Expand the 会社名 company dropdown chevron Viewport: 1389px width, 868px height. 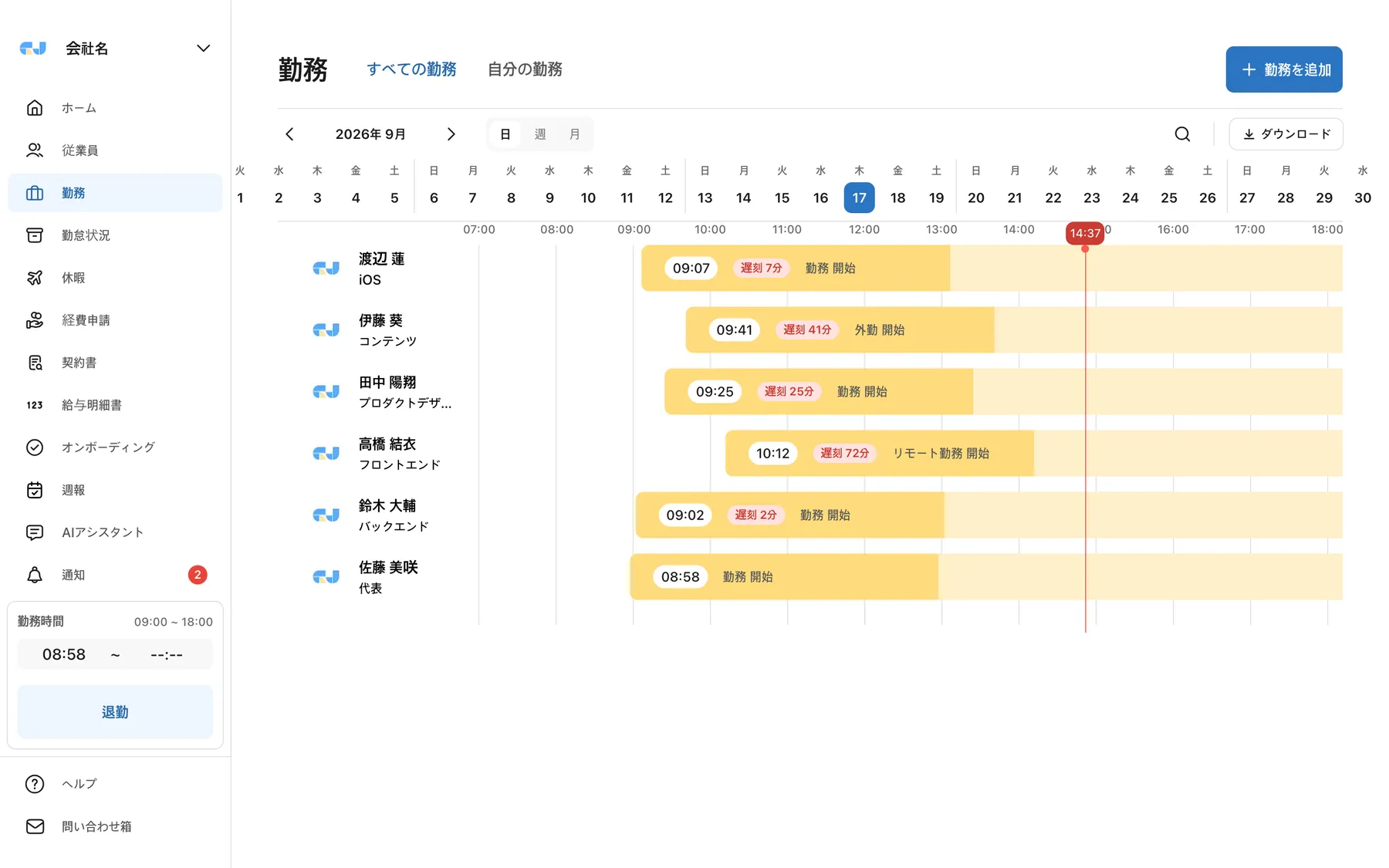click(x=203, y=49)
